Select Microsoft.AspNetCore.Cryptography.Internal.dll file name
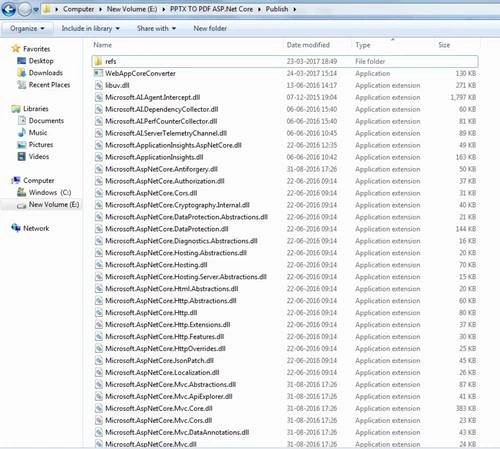The height and width of the screenshot is (449, 500). coord(177,205)
